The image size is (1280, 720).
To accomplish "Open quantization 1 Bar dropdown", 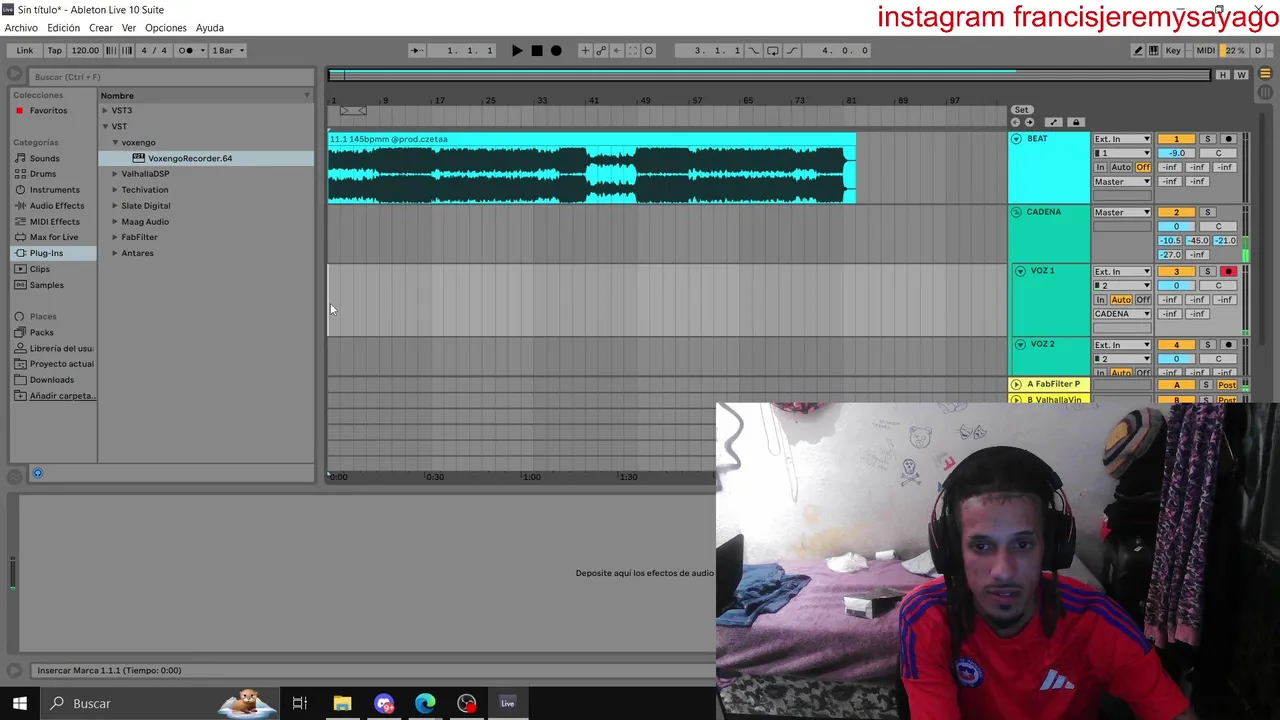I will (227, 50).
